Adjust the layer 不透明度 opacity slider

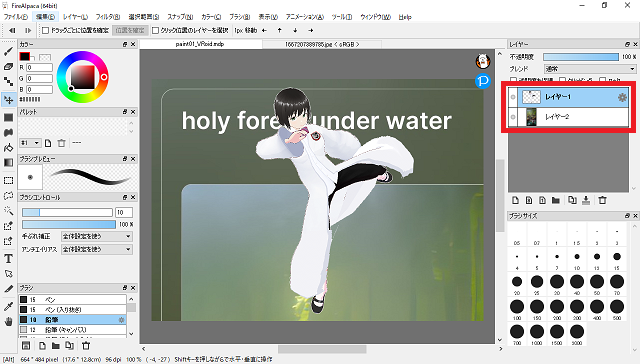(x=581, y=57)
